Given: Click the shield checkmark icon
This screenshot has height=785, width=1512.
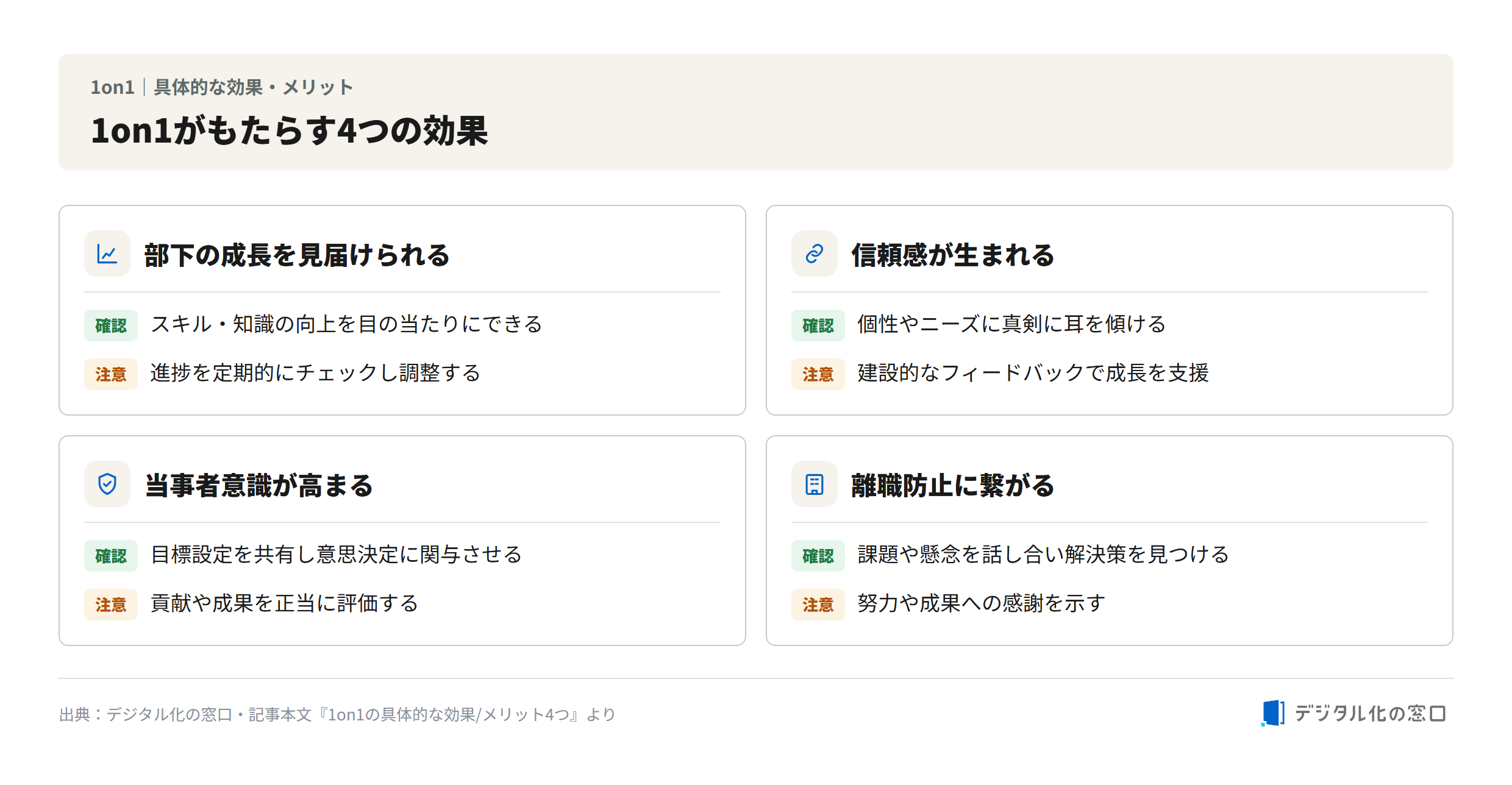Looking at the screenshot, I should tap(107, 484).
